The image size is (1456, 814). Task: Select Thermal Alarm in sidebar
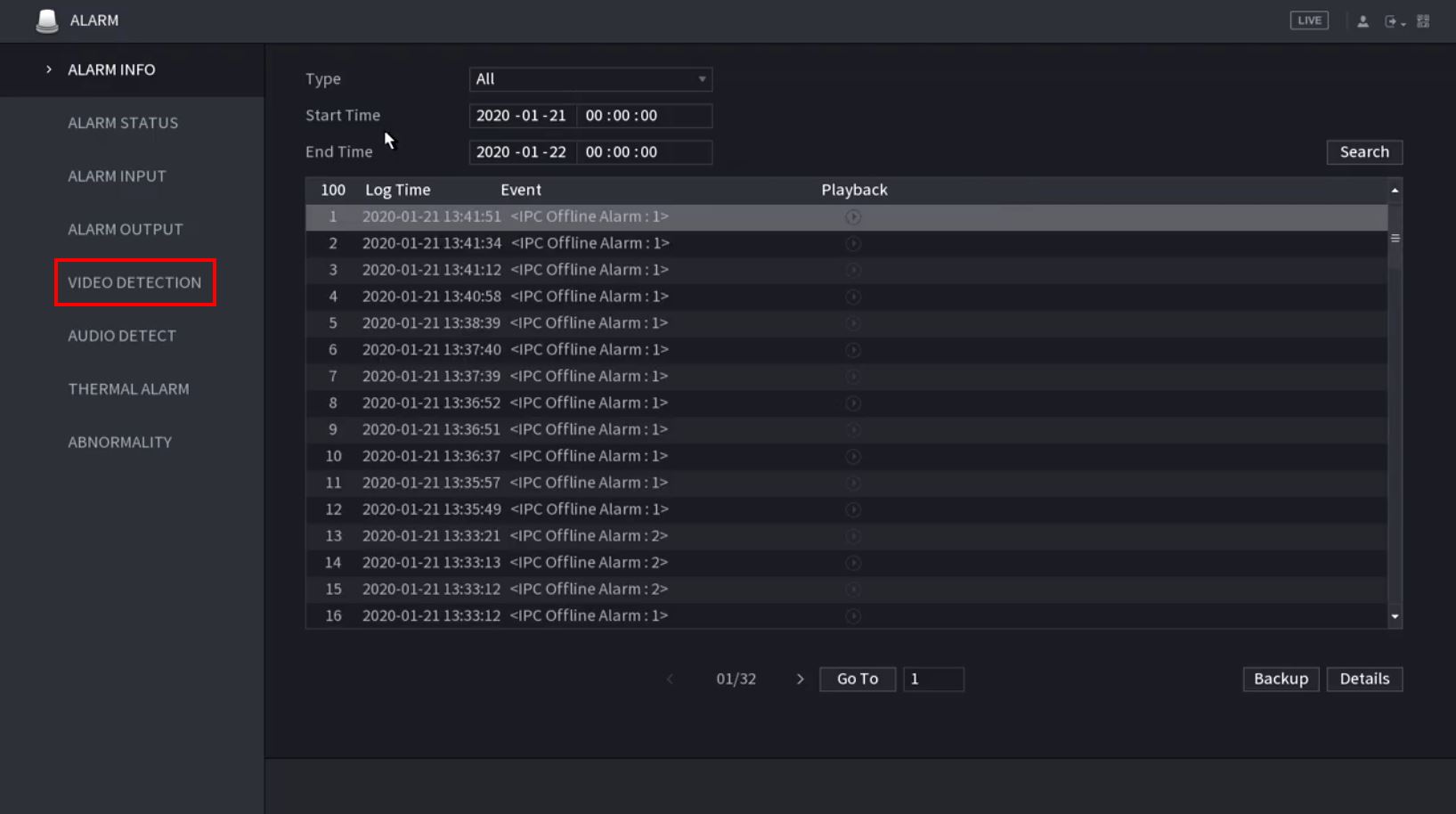point(128,389)
